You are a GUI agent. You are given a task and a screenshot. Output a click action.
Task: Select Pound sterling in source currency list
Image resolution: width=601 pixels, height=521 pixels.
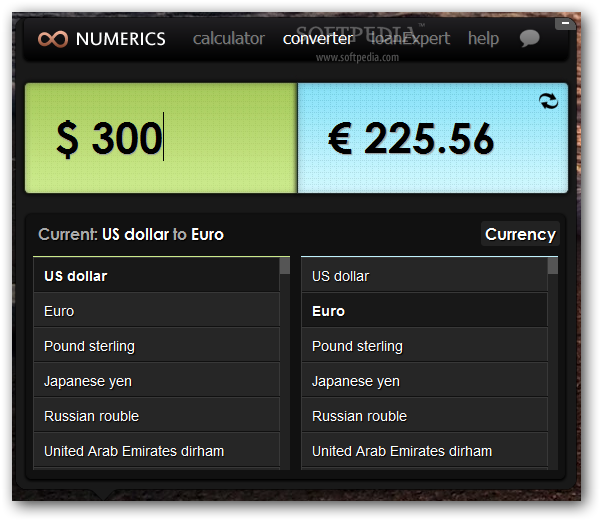[x=157, y=345]
